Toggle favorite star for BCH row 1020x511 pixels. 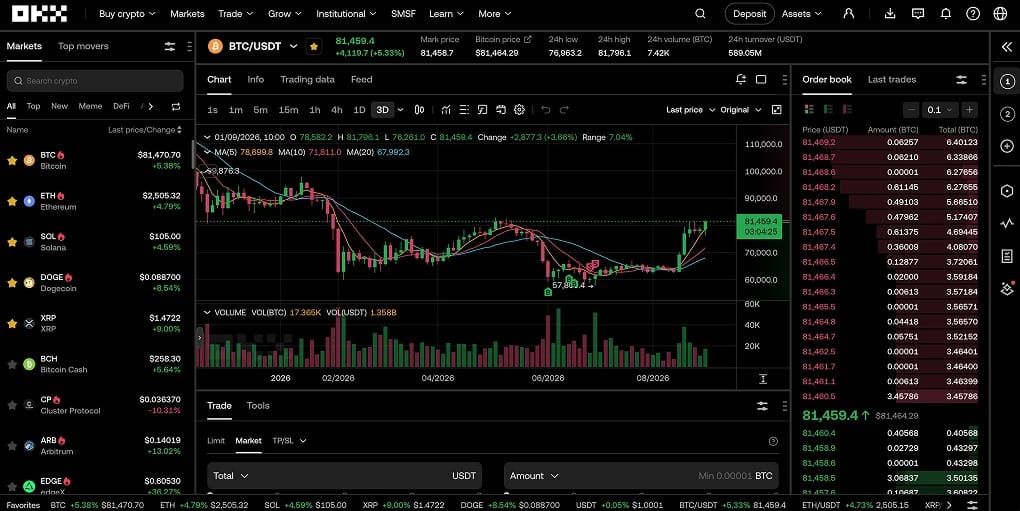(x=12, y=364)
